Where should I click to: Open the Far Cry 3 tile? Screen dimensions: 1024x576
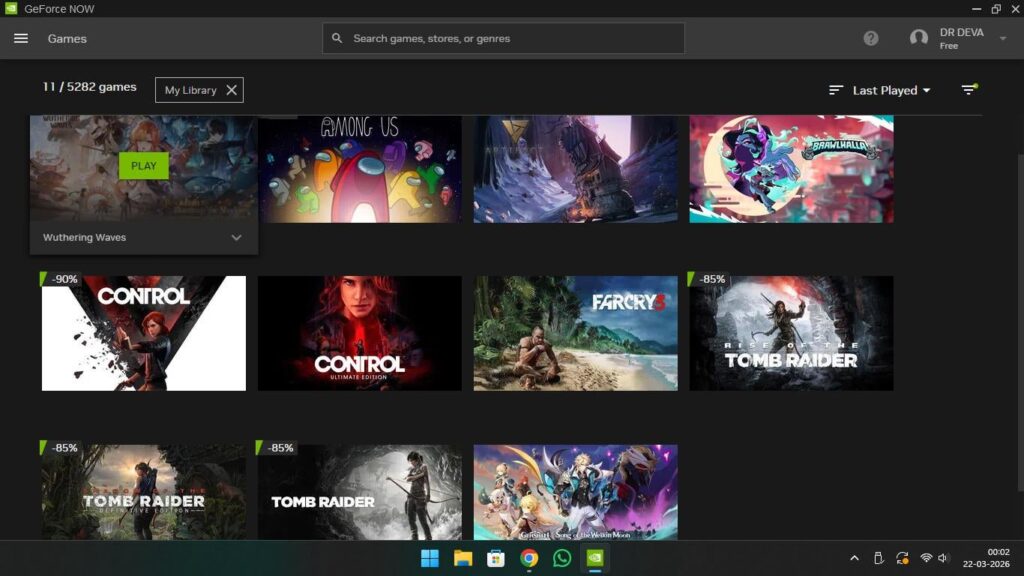(x=575, y=333)
